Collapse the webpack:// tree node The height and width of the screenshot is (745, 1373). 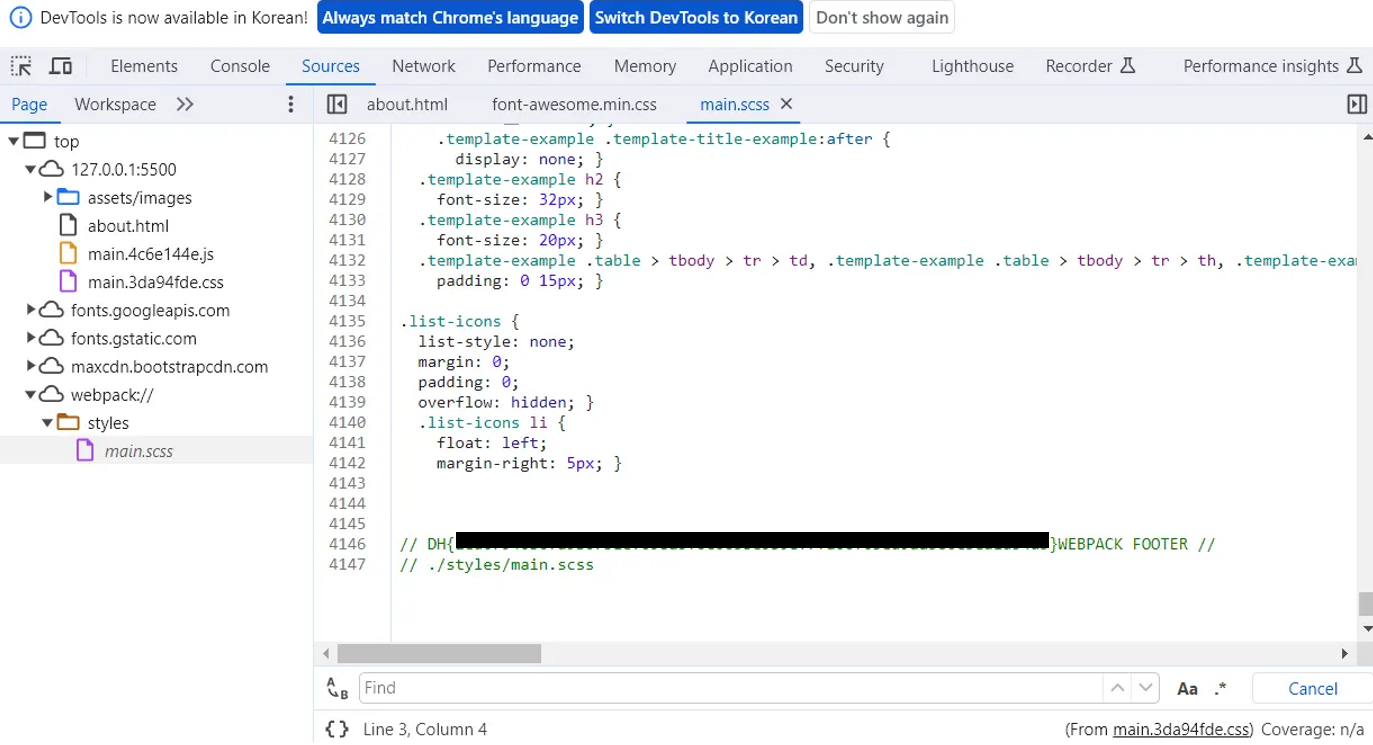pyautogui.click(x=31, y=394)
